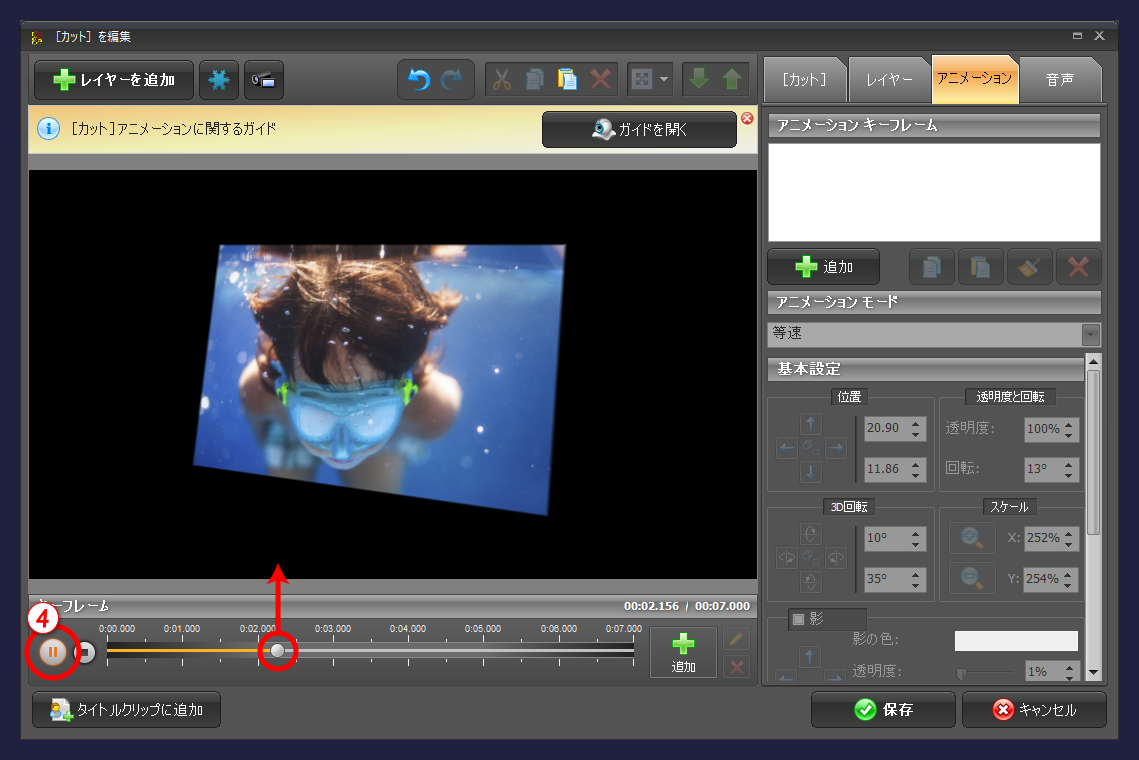Open the アニメーション モード dropdown
This screenshot has height=760, width=1139.
click(x=1090, y=334)
